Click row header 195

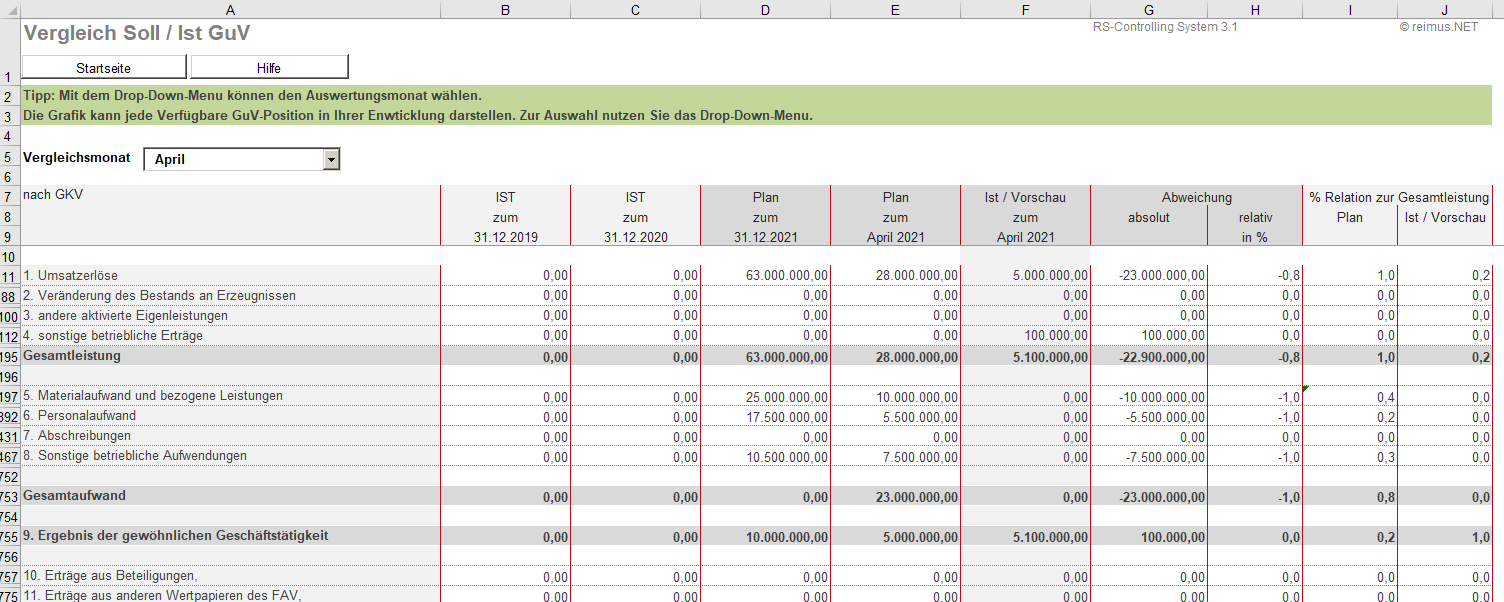[x=10, y=357]
